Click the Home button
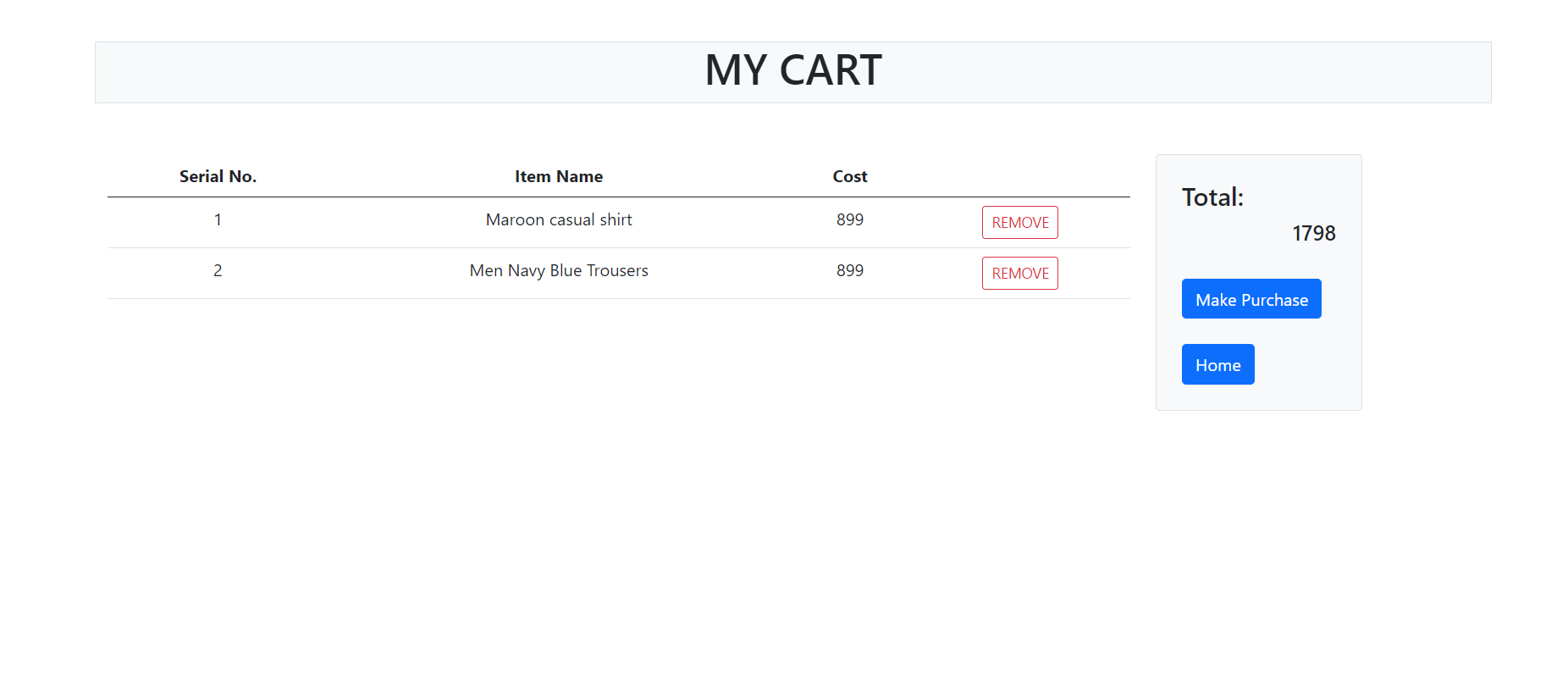Image resolution: width=1568 pixels, height=693 pixels. click(1217, 364)
